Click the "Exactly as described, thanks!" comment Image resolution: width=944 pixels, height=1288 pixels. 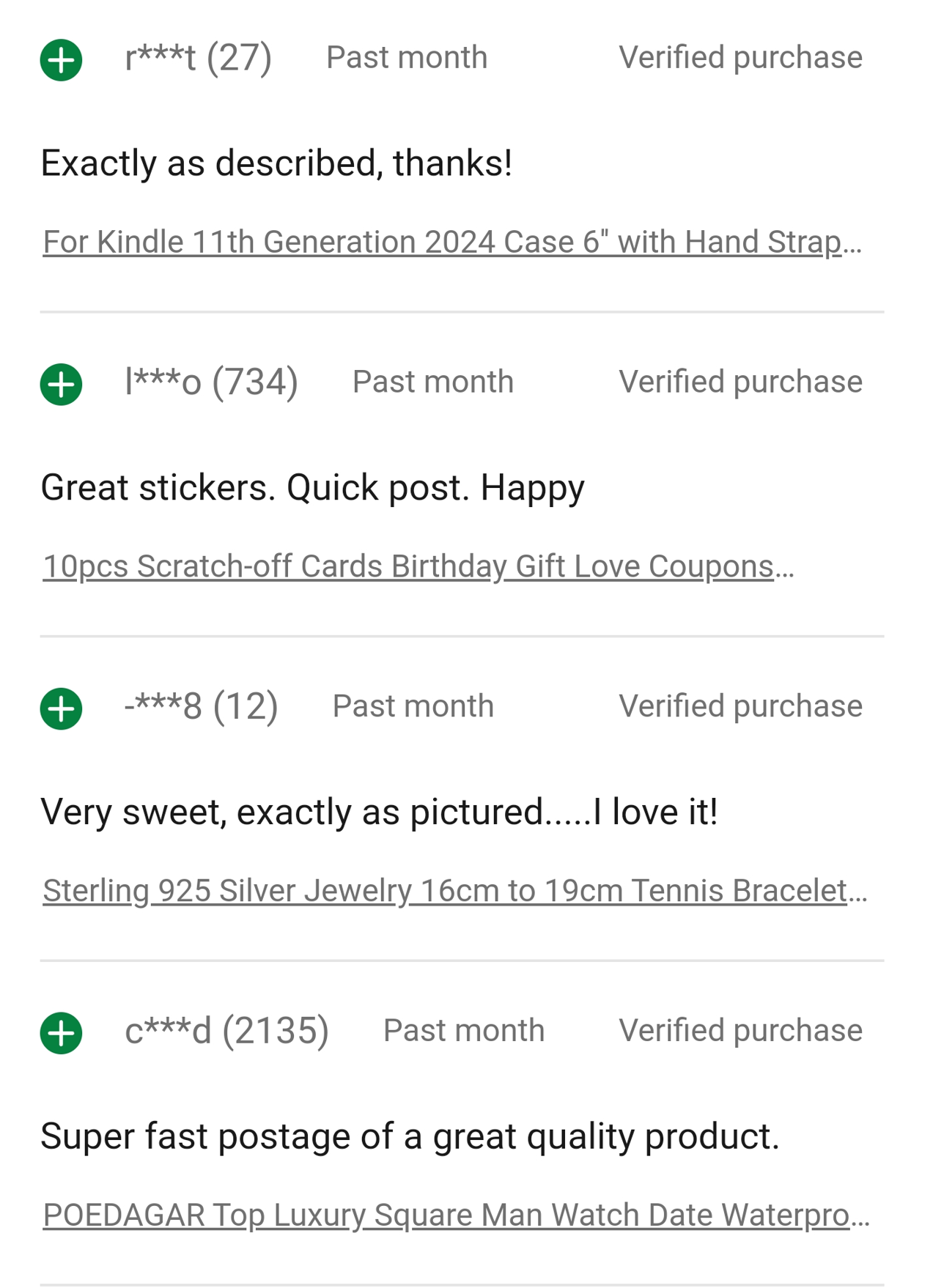276,163
